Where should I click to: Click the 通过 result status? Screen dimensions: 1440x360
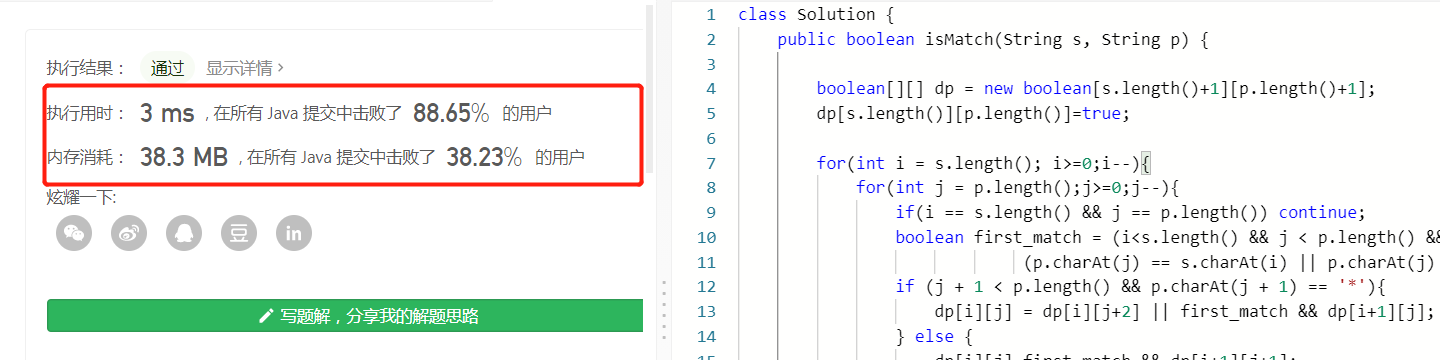[x=167, y=68]
